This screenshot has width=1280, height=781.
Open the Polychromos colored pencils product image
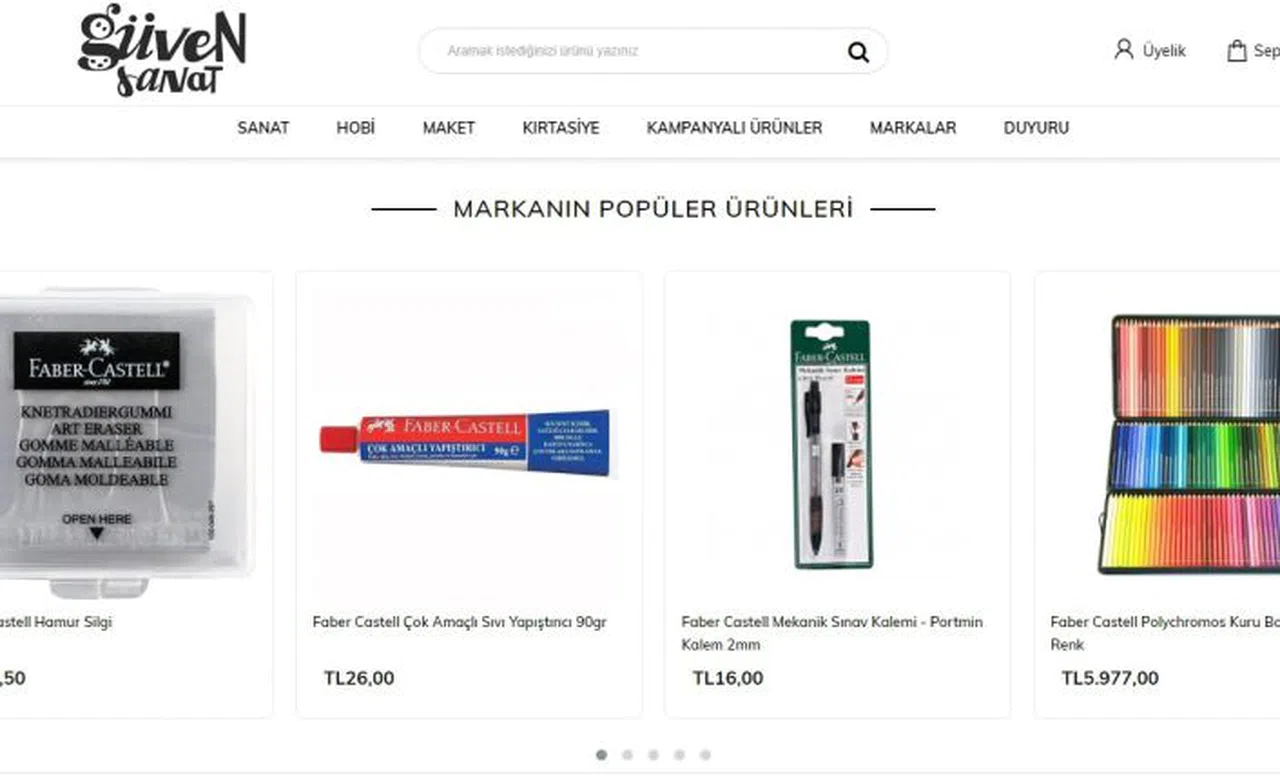1189,444
